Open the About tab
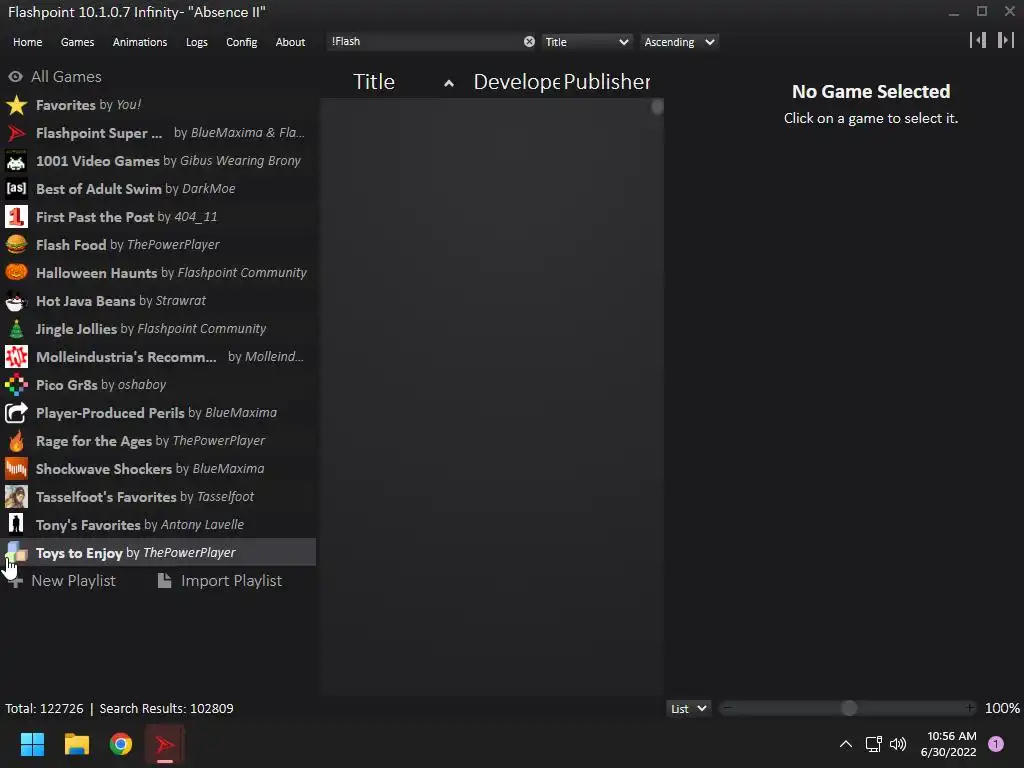The width and height of the screenshot is (1024, 768). 290,42
